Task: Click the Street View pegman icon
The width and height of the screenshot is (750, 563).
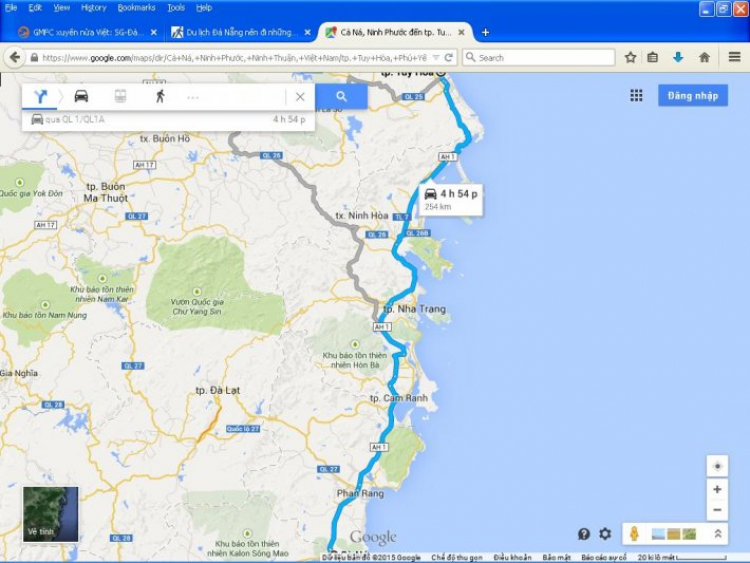Action: 634,534
